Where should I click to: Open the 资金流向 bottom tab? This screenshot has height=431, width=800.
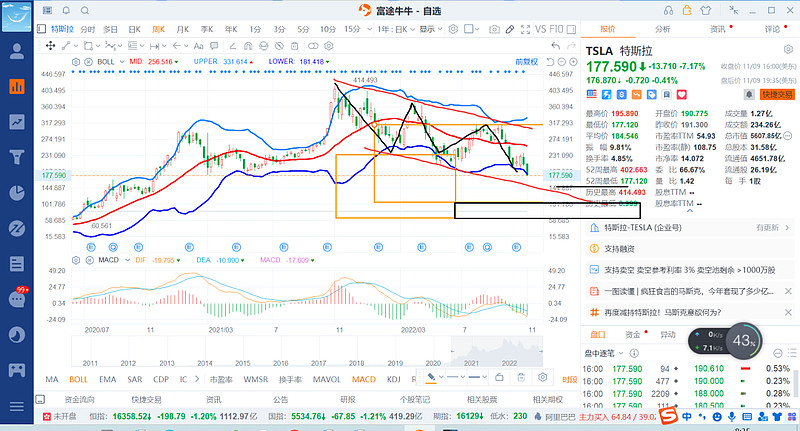tap(79, 399)
